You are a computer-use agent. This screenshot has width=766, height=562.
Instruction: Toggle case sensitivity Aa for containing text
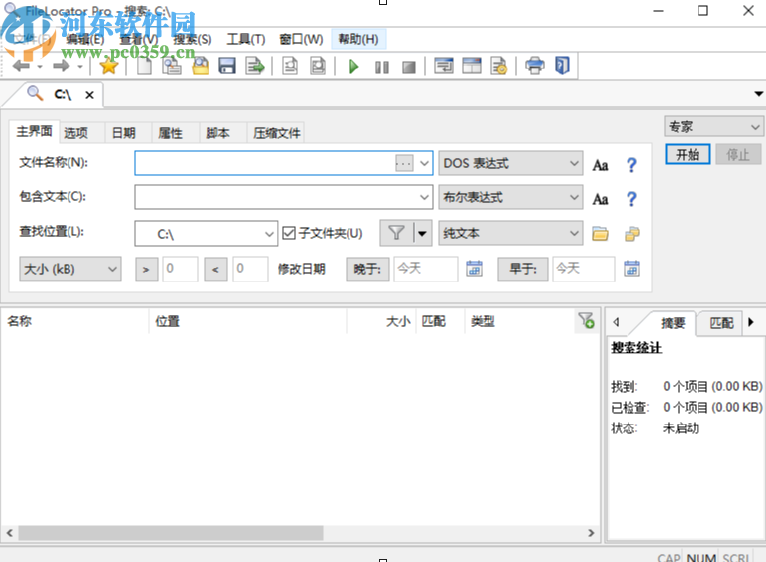click(600, 199)
